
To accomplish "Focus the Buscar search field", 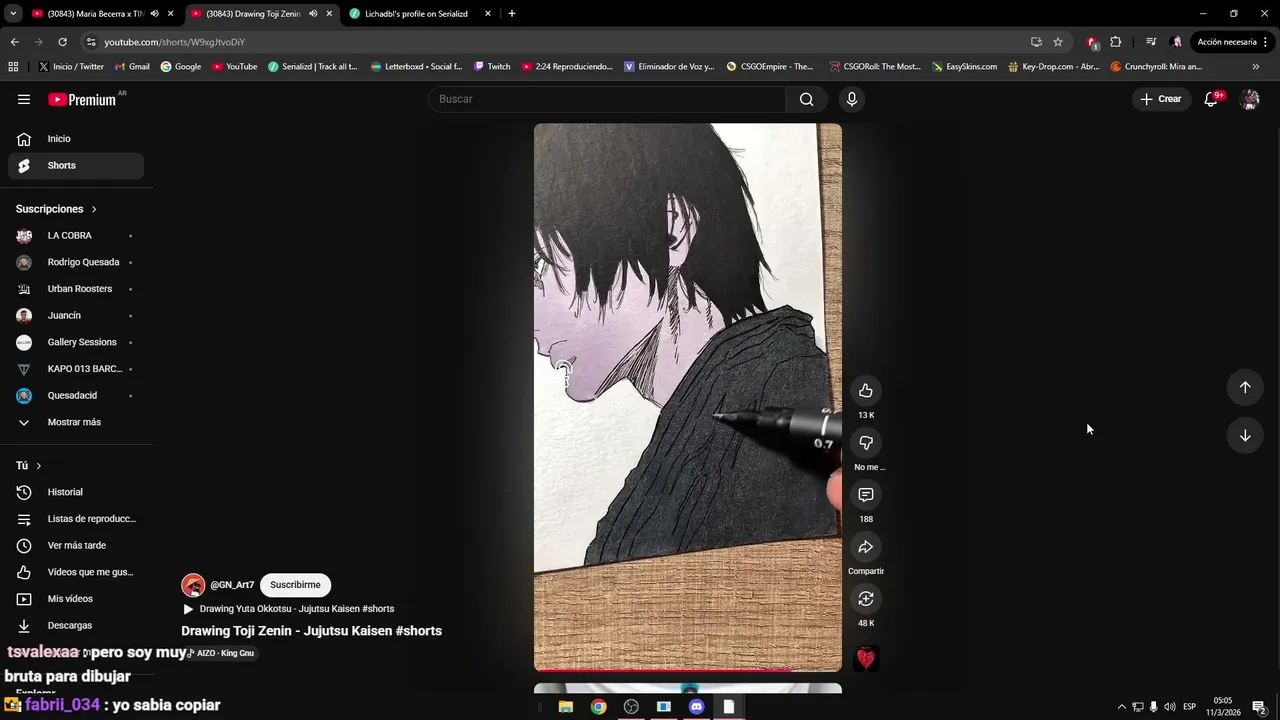I will coord(607,99).
